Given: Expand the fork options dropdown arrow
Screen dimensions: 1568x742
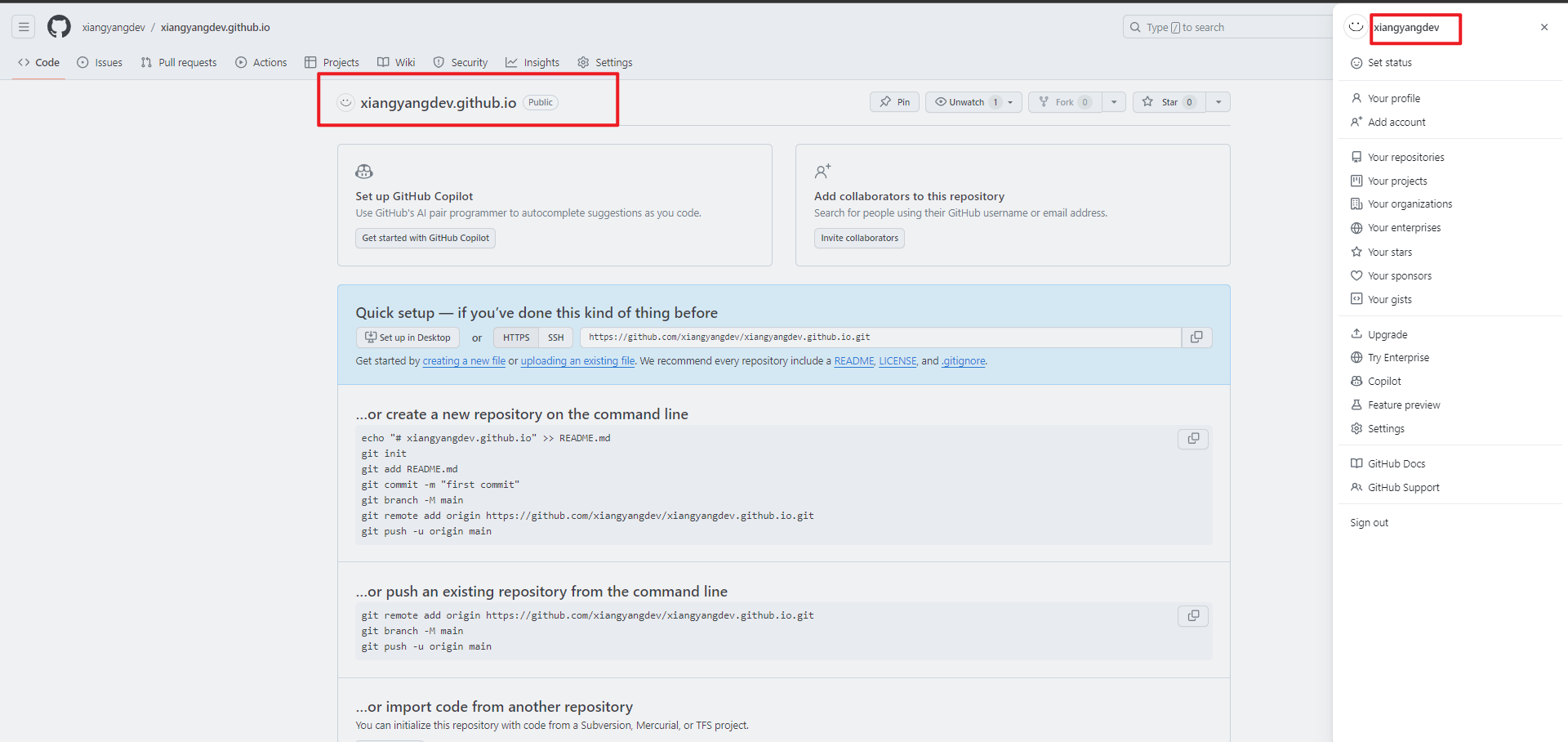Looking at the screenshot, I should point(1114,102).
